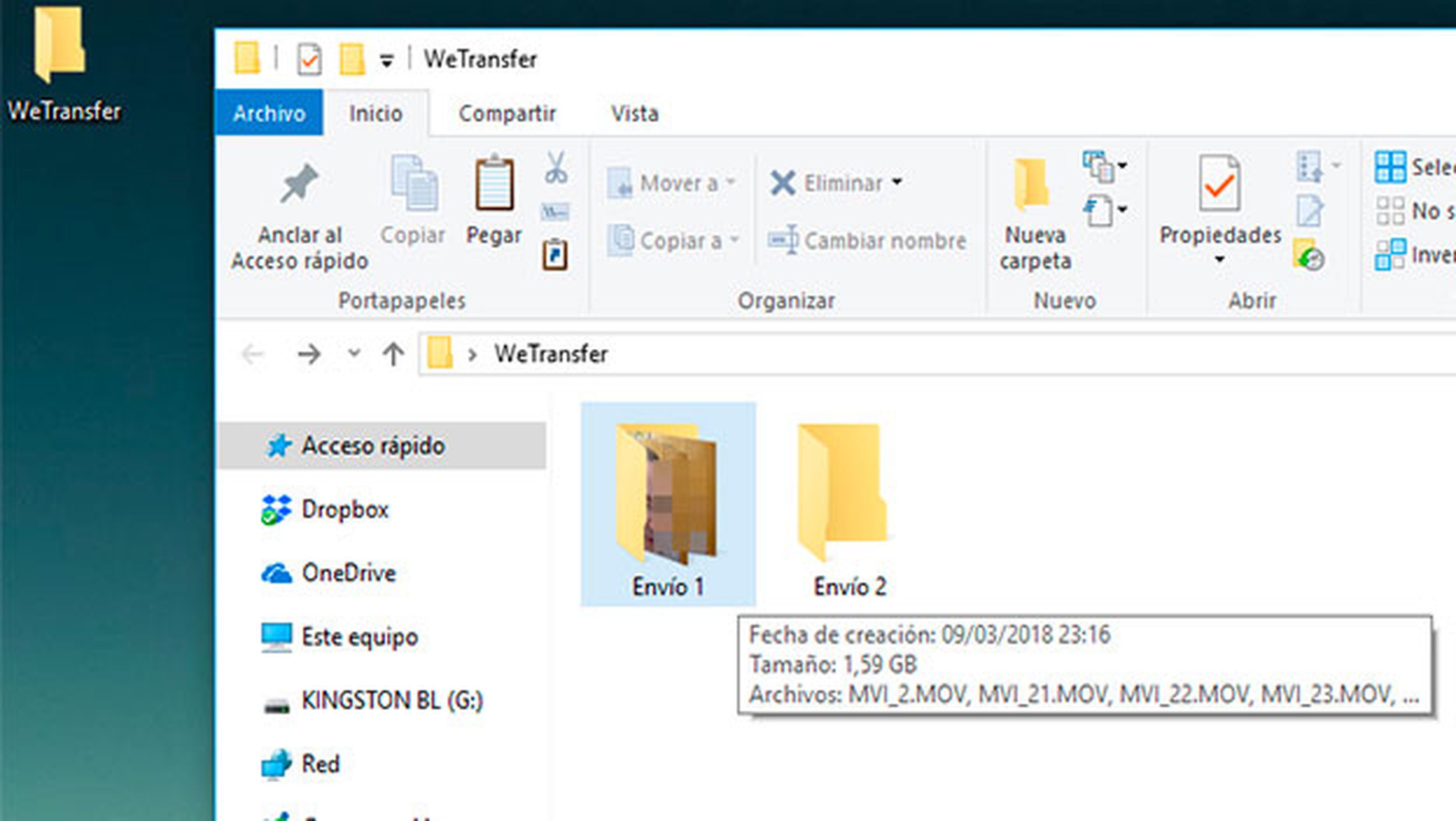Click the New folder icon in title bar

(x=351, y=60)
